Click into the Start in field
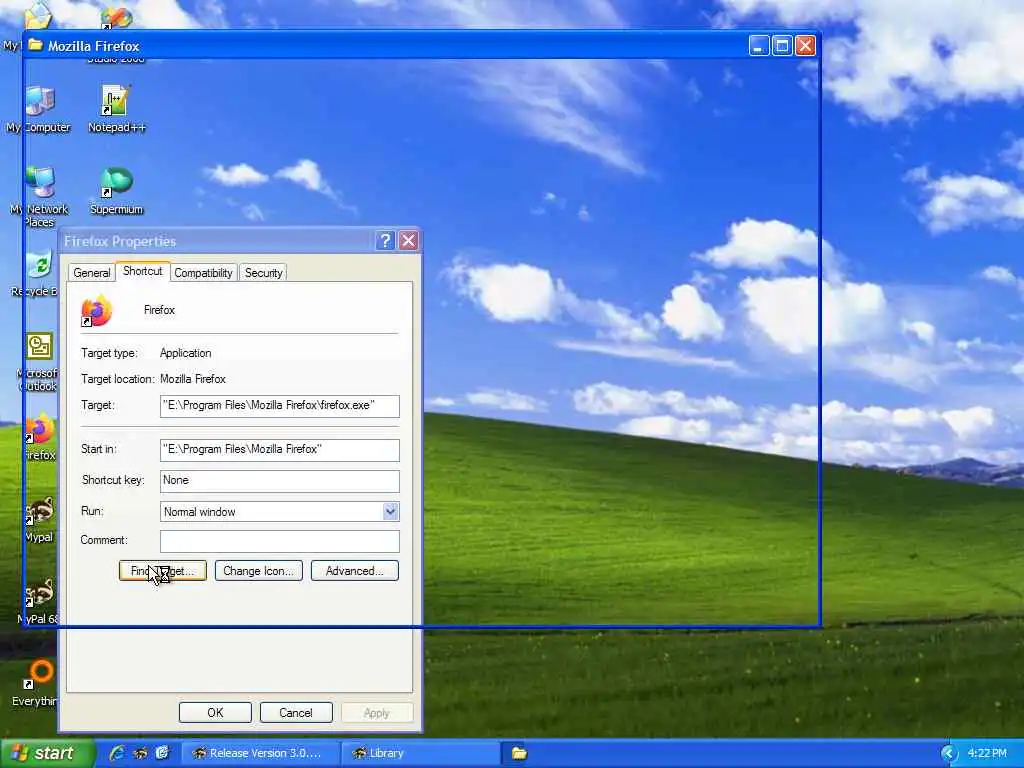The width and height of the screenshot is (1024, 768). (x=280, y=449)
